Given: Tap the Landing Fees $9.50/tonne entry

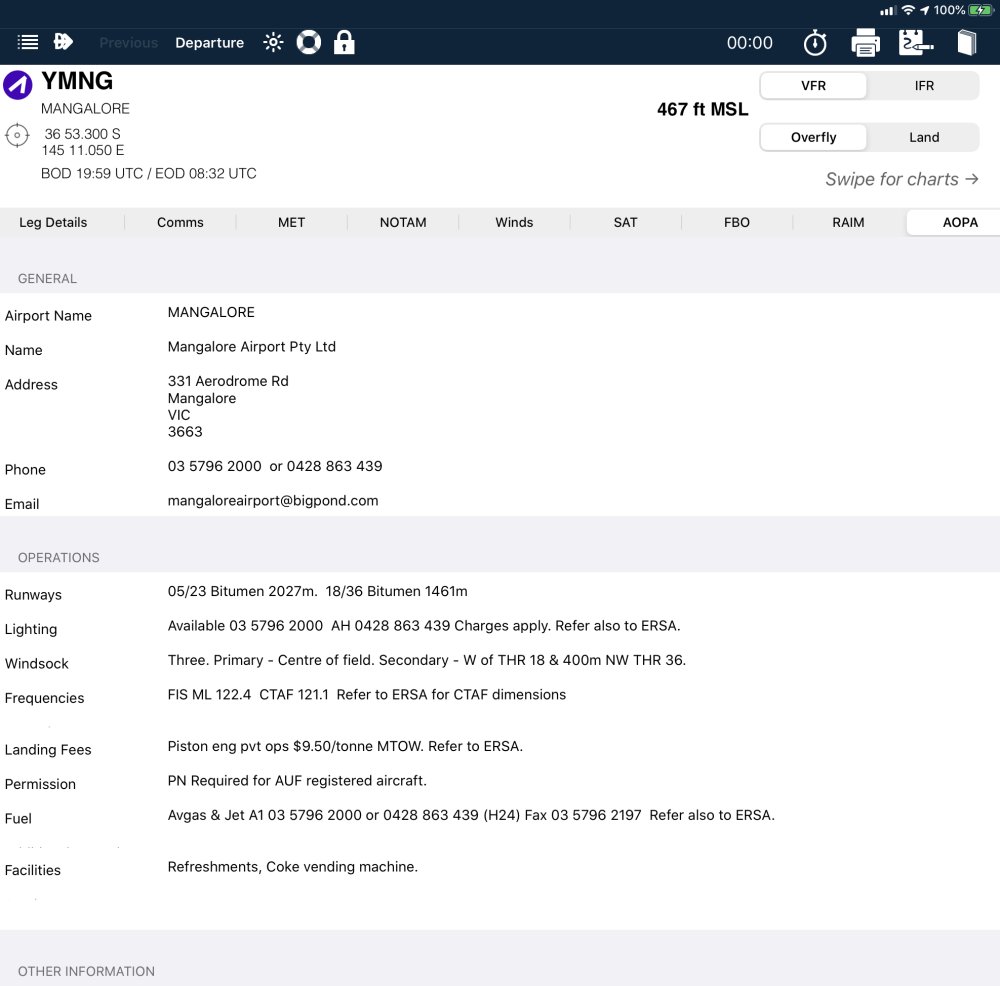Looking at the screenshot, I should 345,746.
